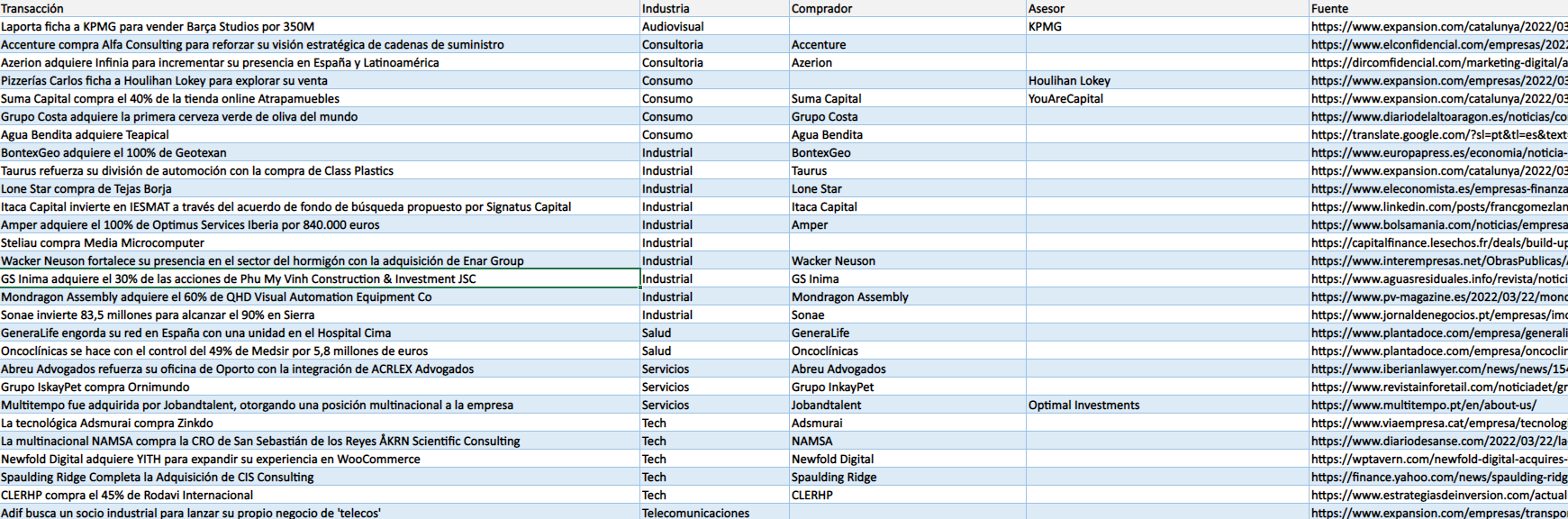Select the 'Grupo Costa' buyer cell
The height and width of the screenshot is (519, 1568).
click(x=907, y=116)
